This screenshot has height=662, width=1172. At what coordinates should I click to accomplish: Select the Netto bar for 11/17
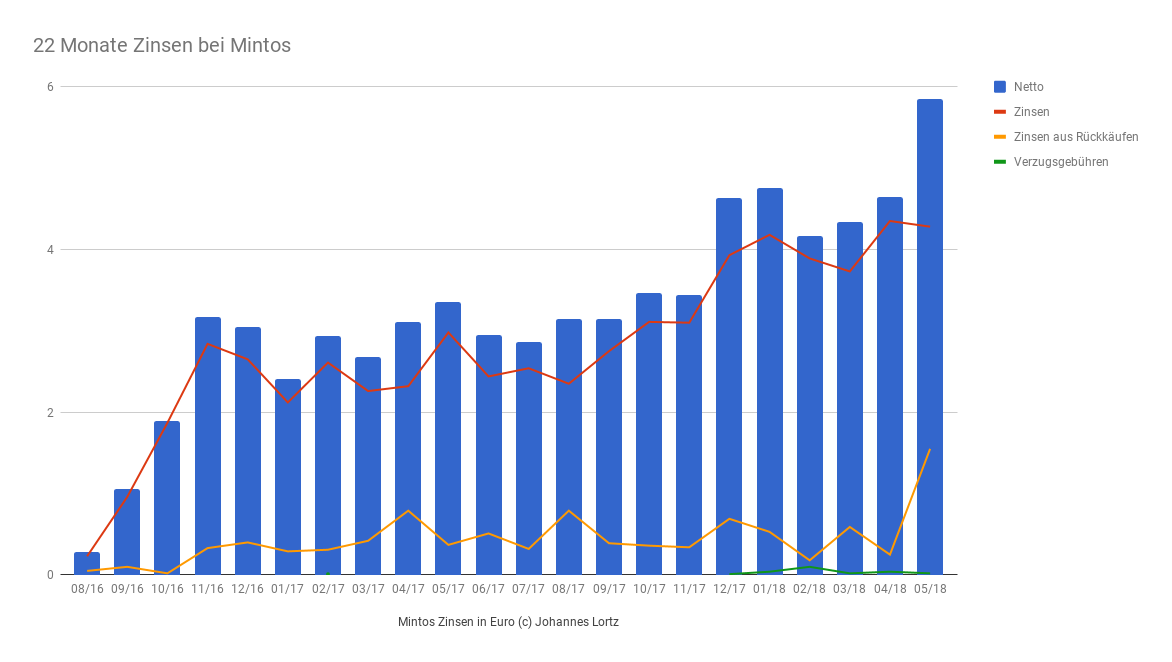point(689,435)
